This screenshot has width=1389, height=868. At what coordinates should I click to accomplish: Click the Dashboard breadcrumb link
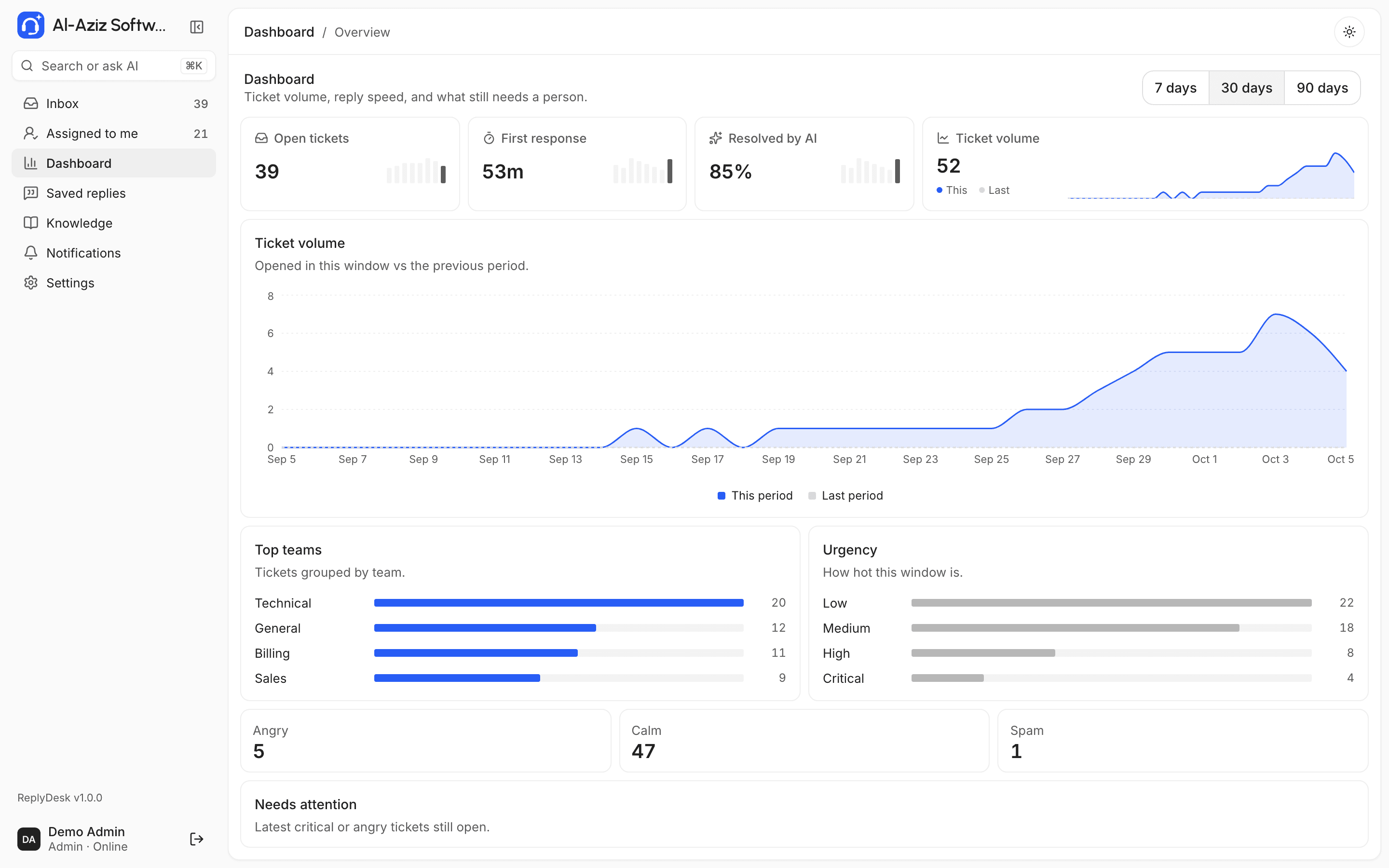(x=279, y=32)
